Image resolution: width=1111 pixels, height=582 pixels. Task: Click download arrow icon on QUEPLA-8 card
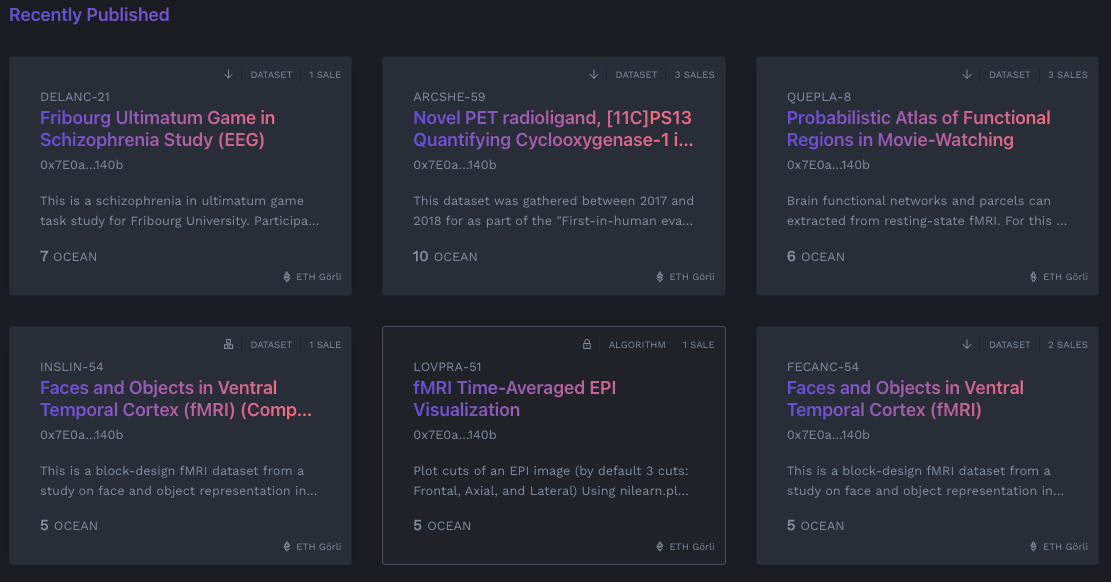(967, 75)
